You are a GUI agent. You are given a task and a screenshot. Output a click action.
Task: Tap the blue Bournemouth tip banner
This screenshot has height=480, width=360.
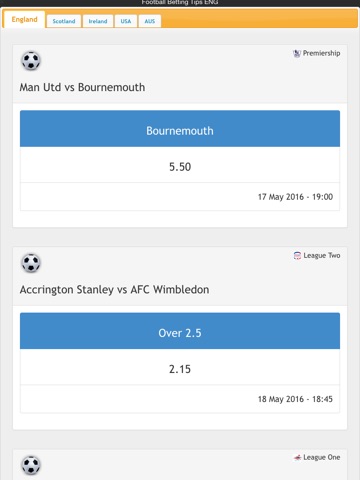[x=180, y=129]
